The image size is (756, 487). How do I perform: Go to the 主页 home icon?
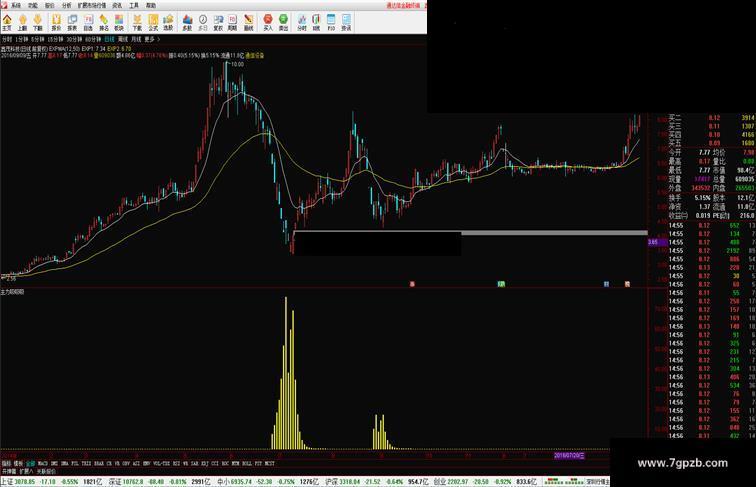click(7, 22)
